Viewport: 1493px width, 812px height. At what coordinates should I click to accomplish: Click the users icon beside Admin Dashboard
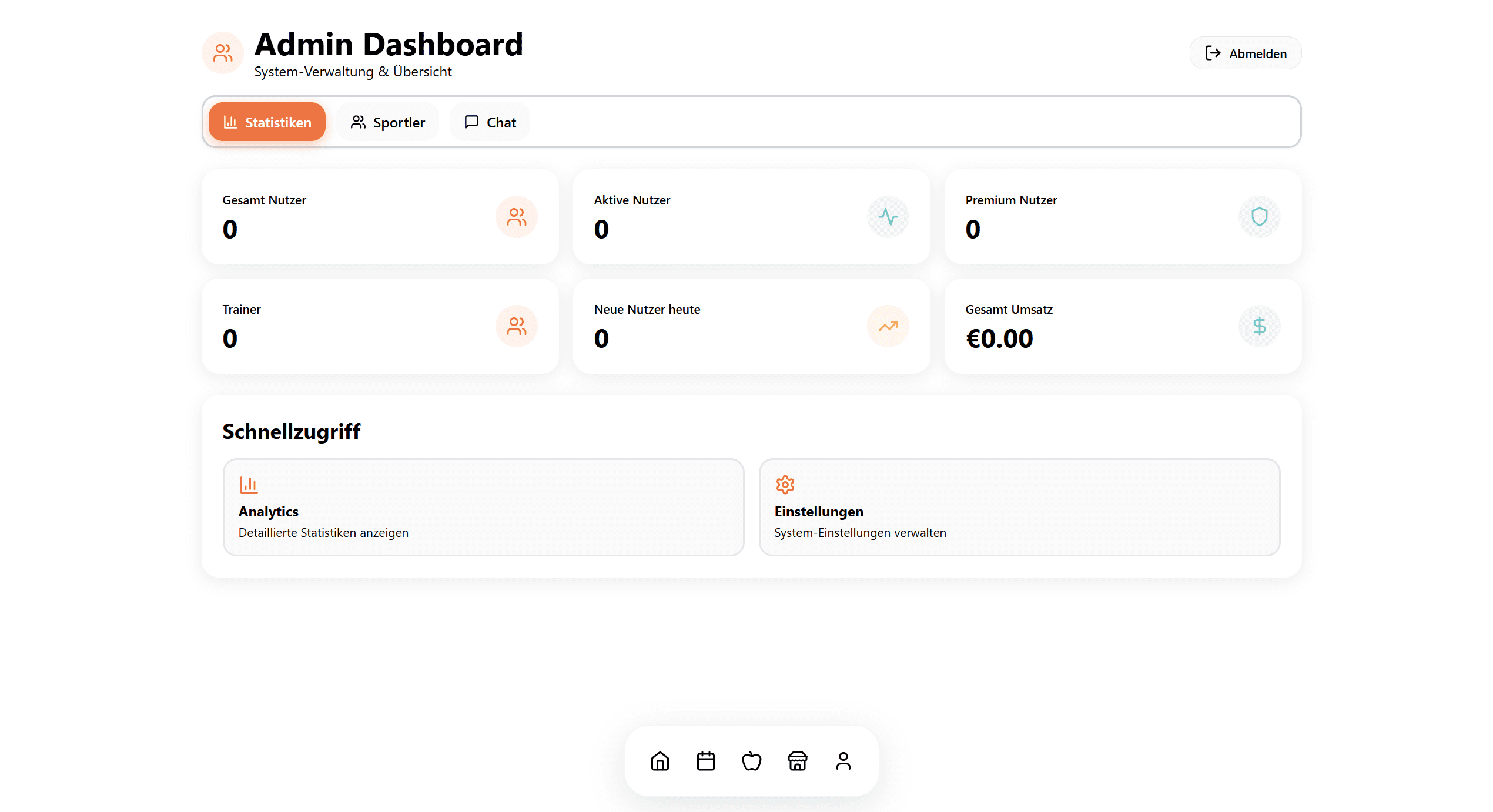(x=223, y=53)
